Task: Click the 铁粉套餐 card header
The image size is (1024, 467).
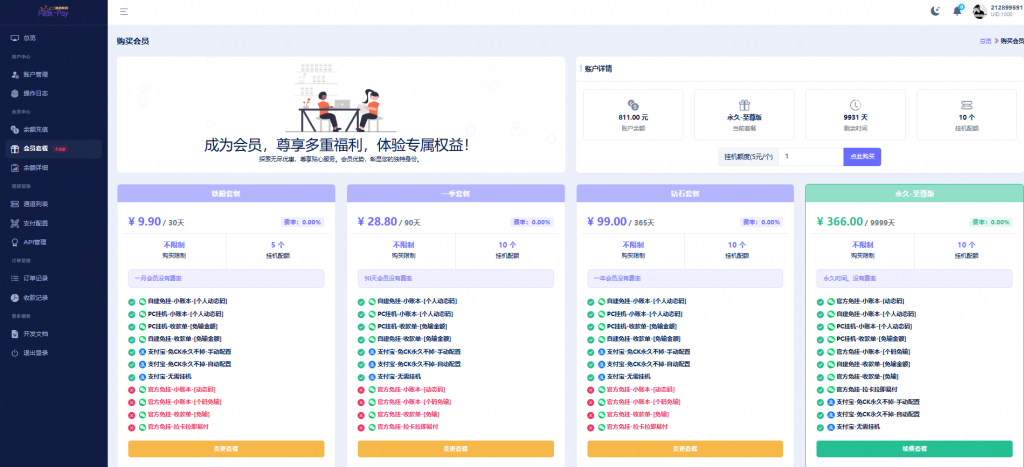Action: [226, 193]
